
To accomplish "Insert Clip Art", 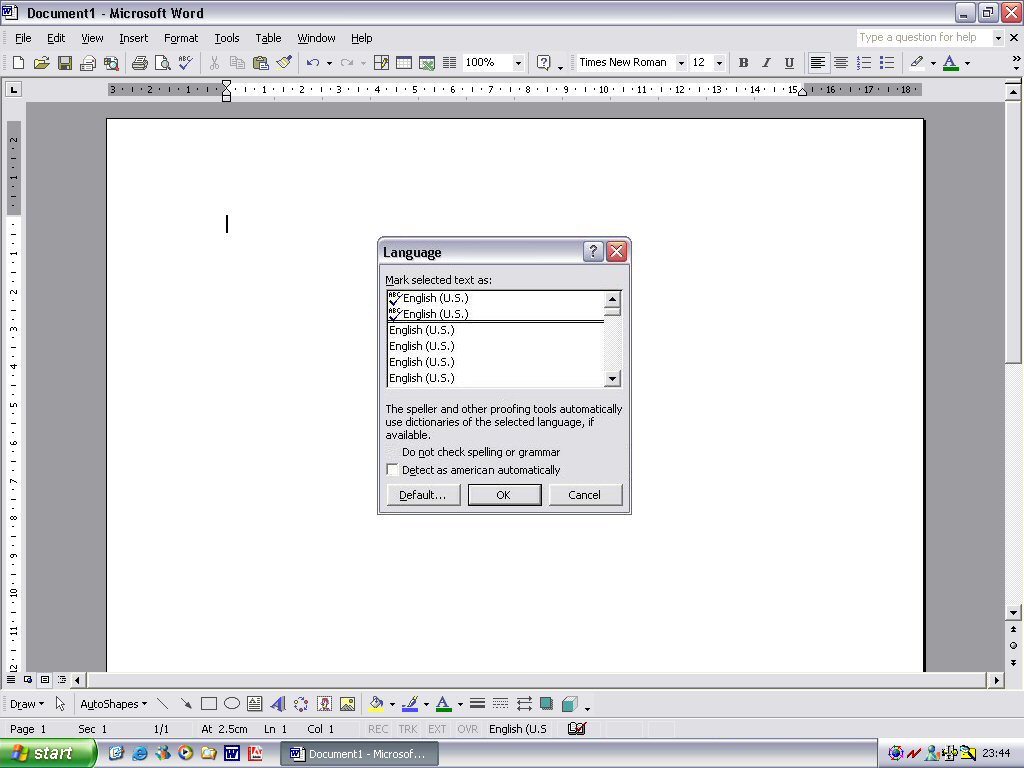I will pos(325,704).
